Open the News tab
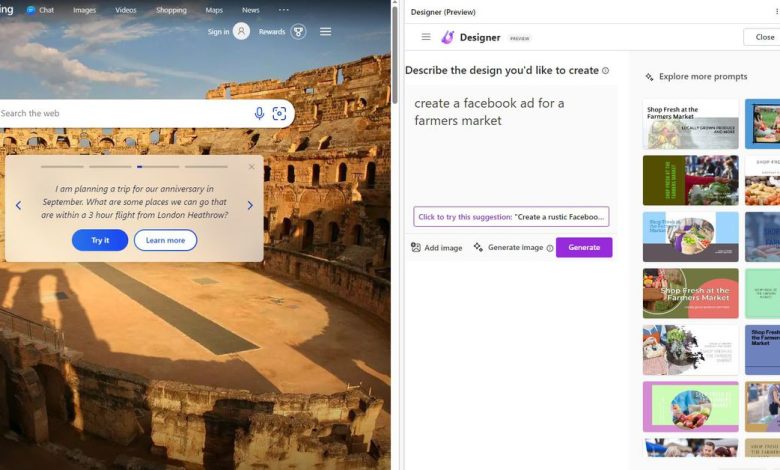The height and width of the screenshot is (470, 780). 251,10
